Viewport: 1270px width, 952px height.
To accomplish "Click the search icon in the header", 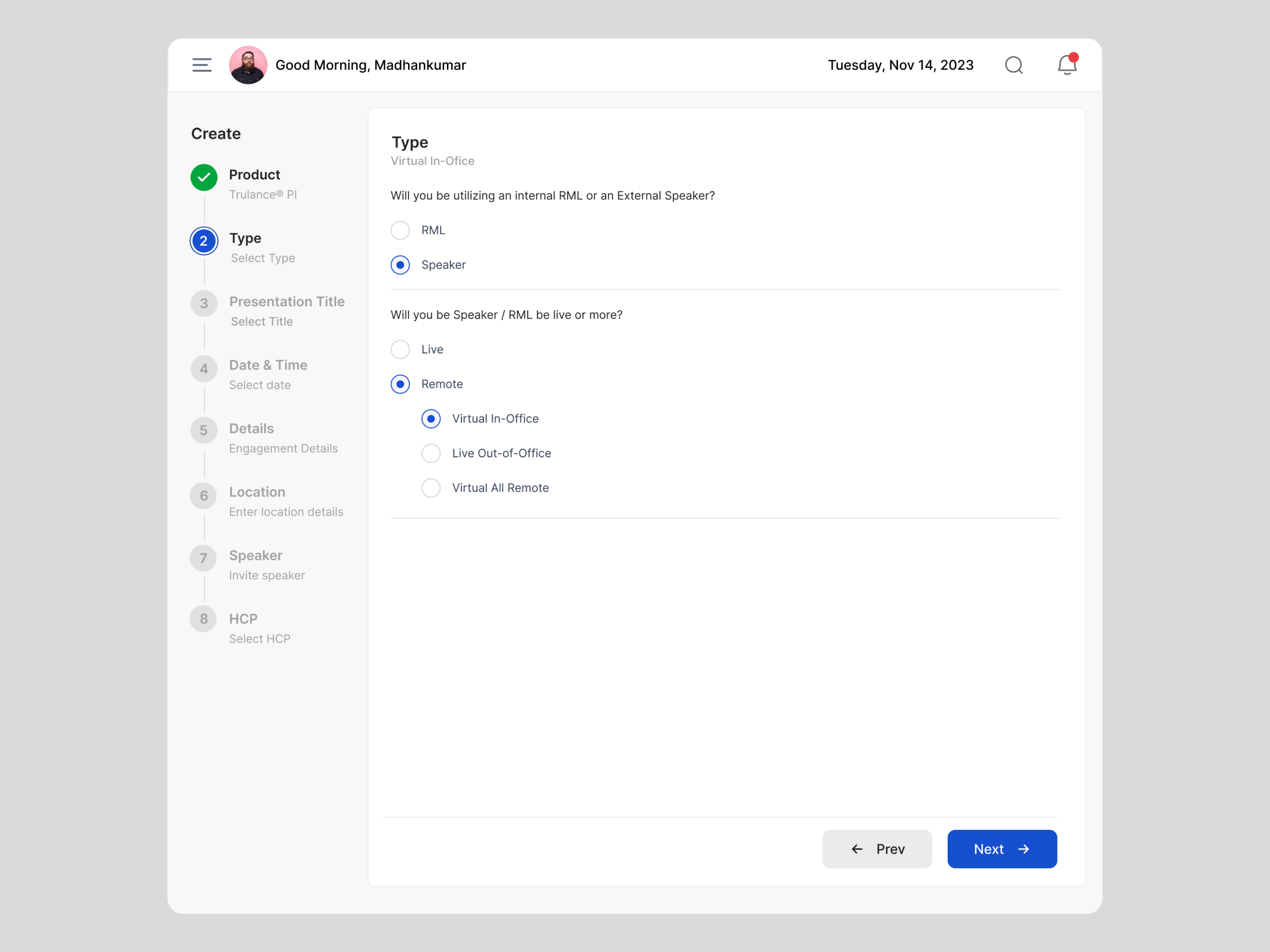I will pos(1014,65).
